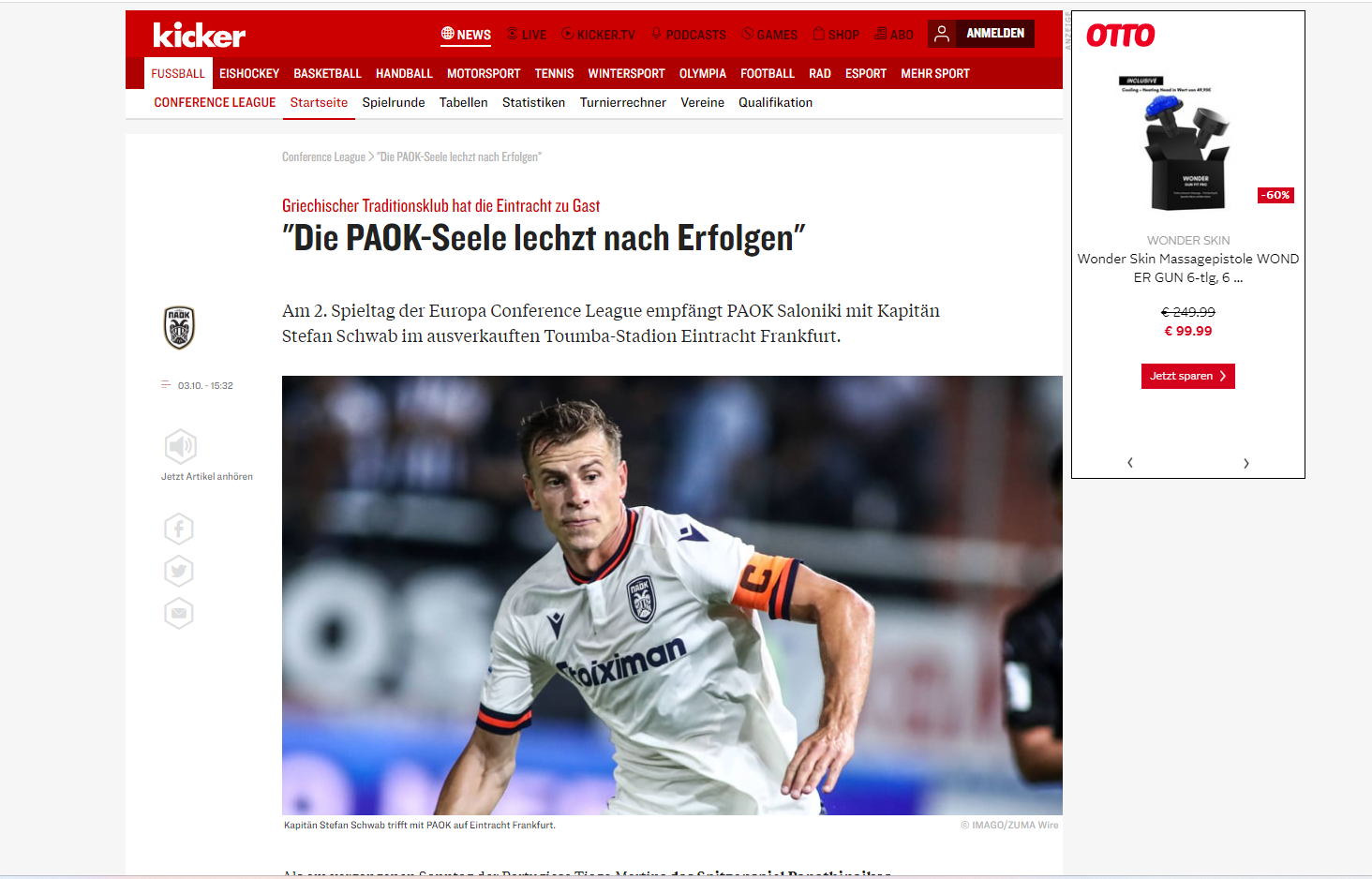Screen dimensions: 1372x879
Task: Open the Stefan Schwab article photo
Action: click(x=672, y=595)
